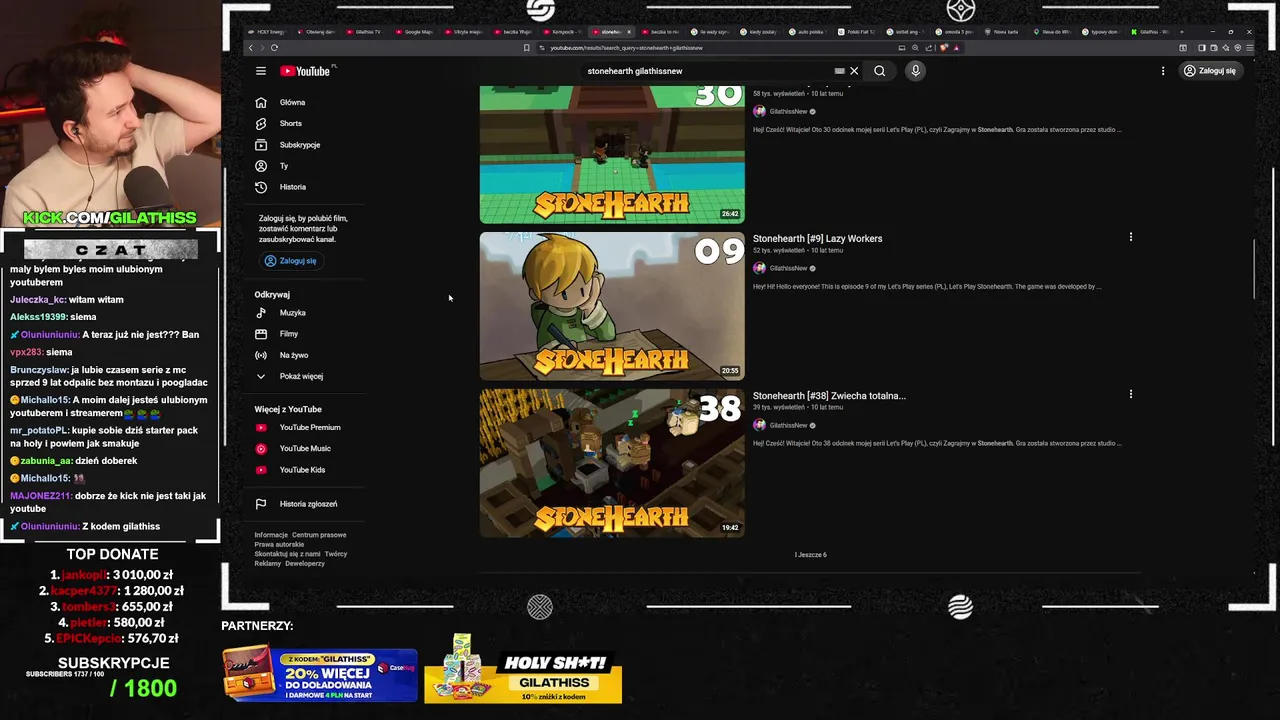The width and height of the screenshot is (1280, 720).
Task: Click Skontaktuj się z nami link
Action: pos(287,554)
